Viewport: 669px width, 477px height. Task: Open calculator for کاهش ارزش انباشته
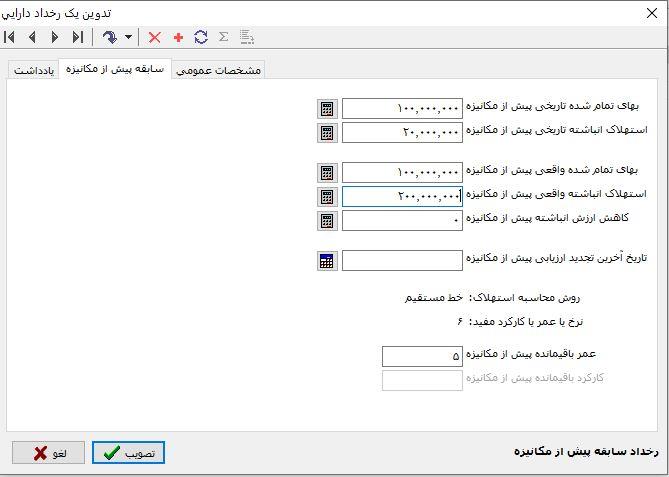pyautogui.click(x=327, y=220)
